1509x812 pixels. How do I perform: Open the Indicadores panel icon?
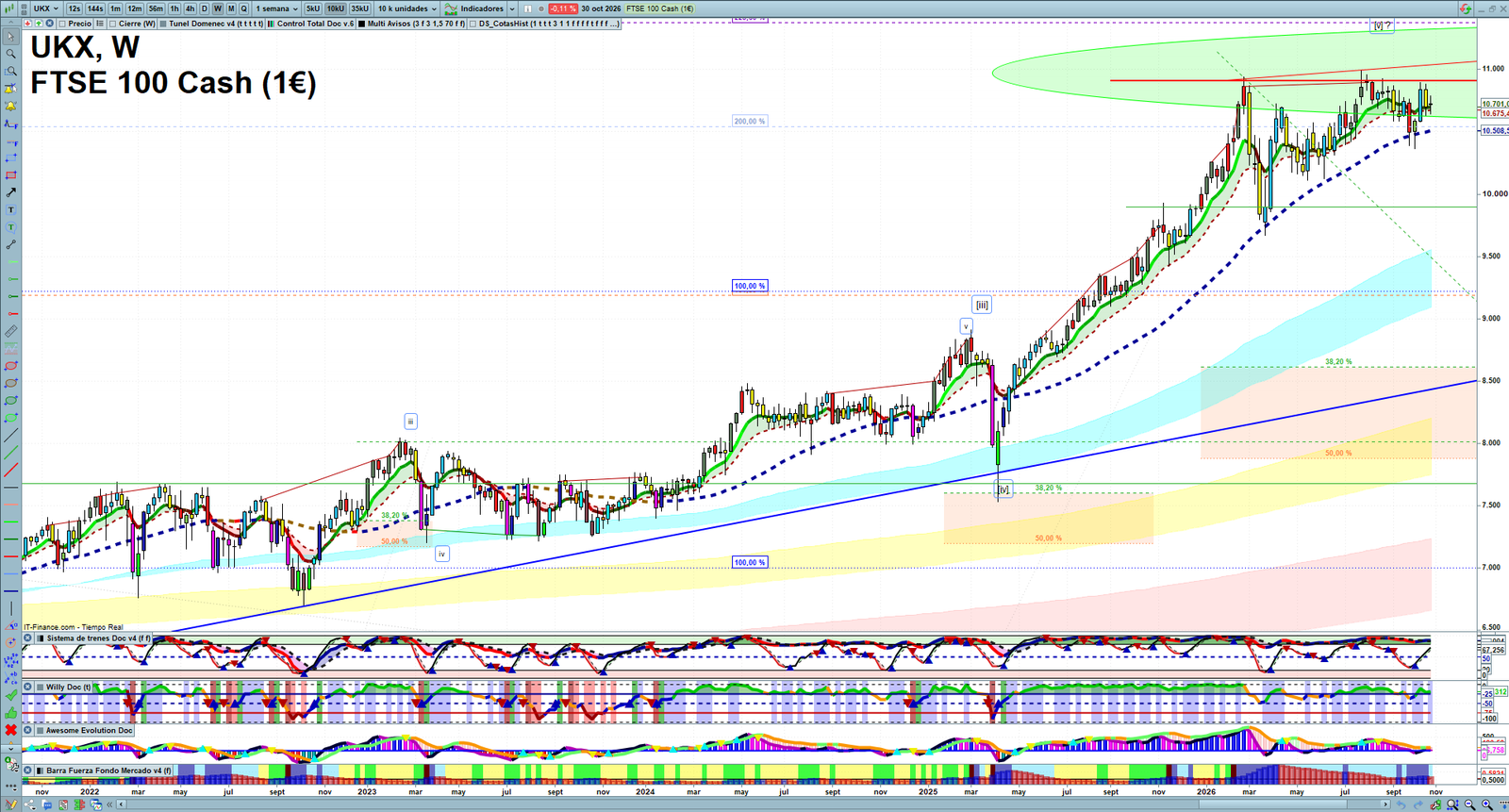(x=451, y=8)
